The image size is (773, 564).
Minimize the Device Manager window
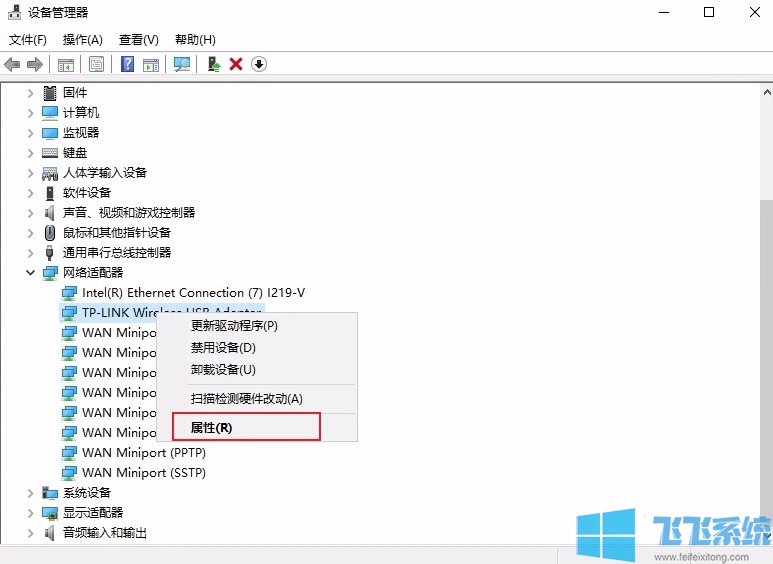point(664,12)
